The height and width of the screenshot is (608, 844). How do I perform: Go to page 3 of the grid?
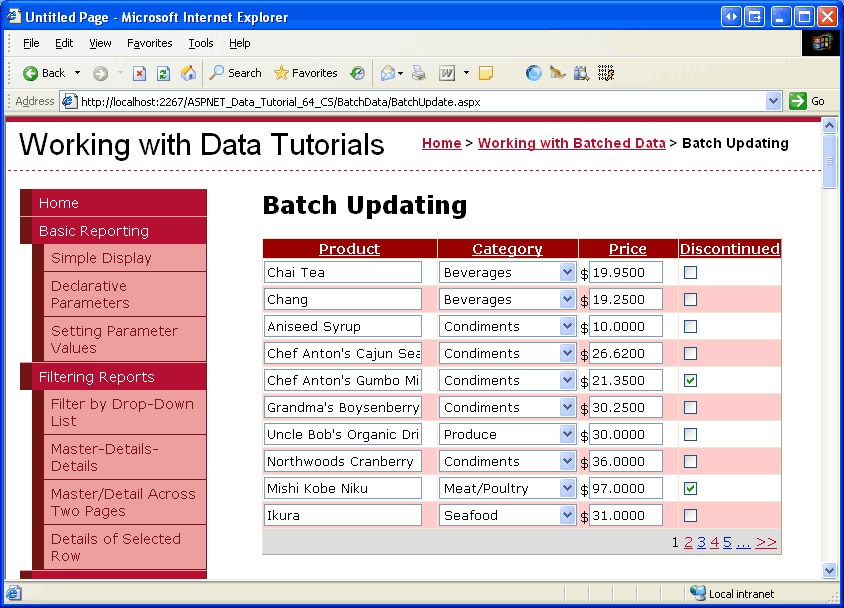pyautogui.click(x=701, y=542)
